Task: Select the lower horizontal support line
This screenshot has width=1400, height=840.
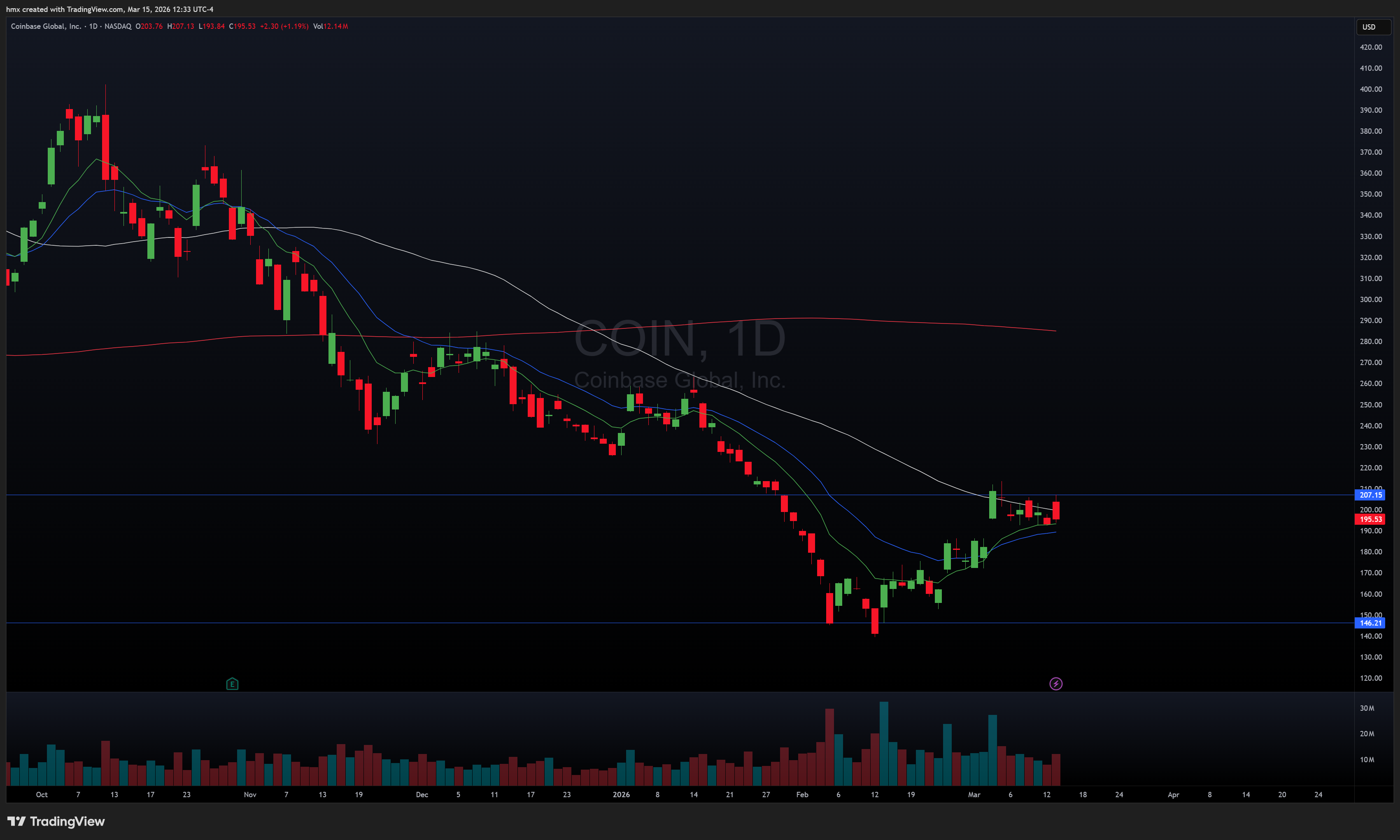Action: (x=566, y=623)
